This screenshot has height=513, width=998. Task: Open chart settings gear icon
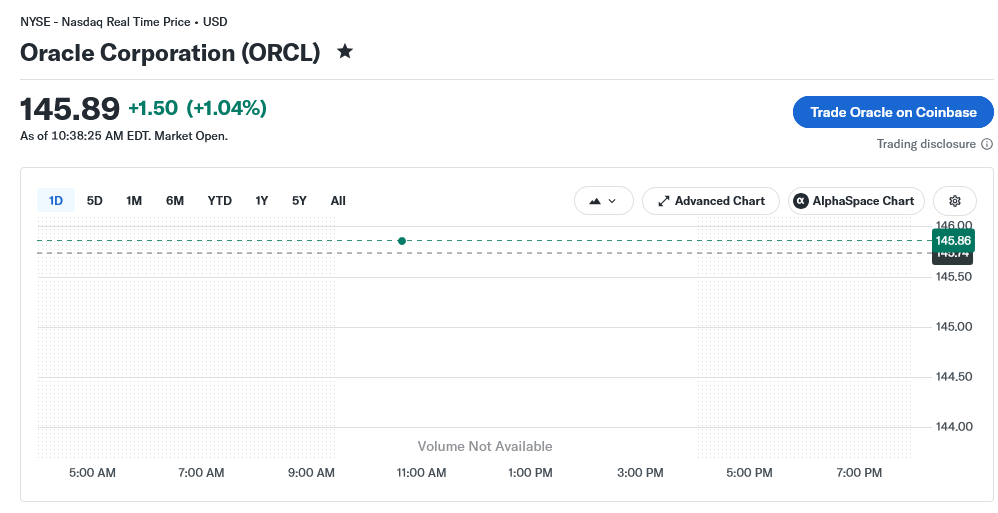coord(954,201)
